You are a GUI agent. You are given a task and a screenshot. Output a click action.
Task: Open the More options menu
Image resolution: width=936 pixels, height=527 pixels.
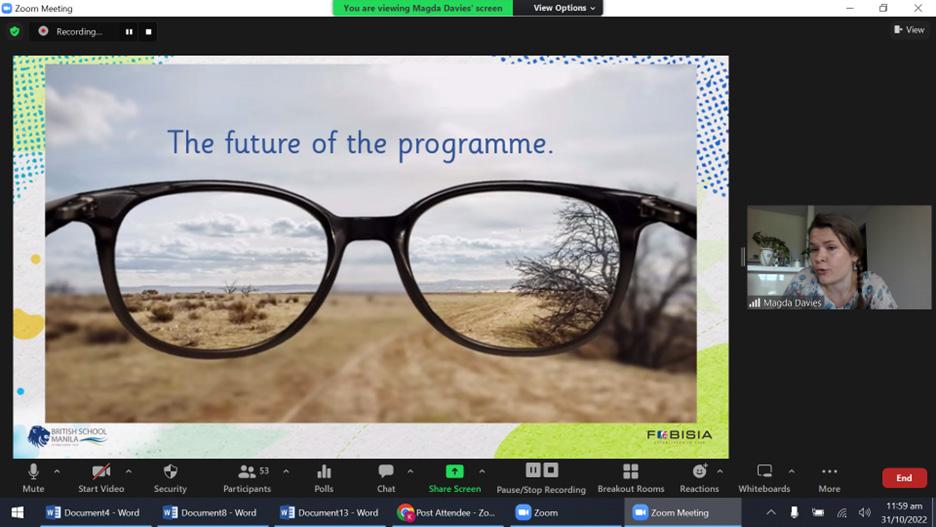click(829, 478)
